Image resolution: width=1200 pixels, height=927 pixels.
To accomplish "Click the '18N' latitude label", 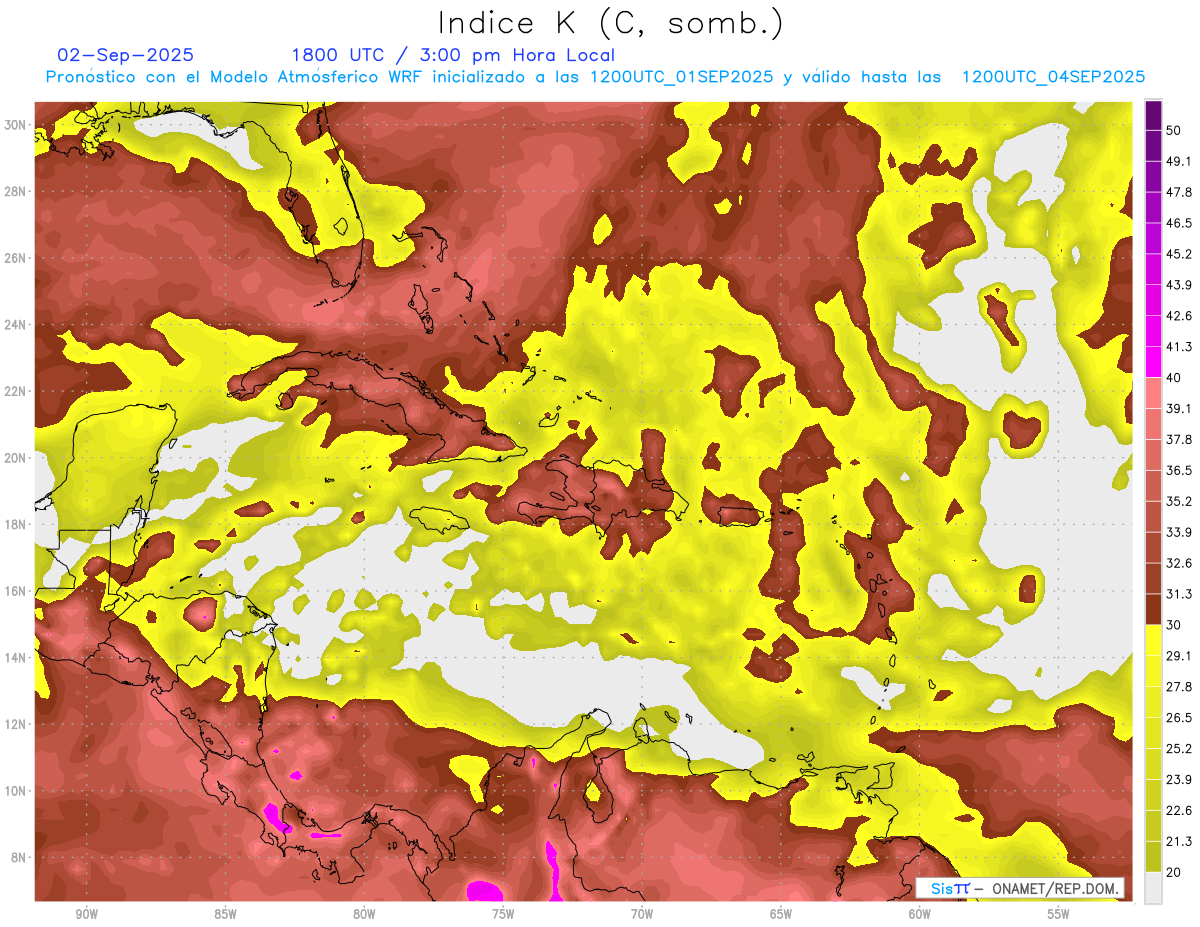I will point(14,525).
